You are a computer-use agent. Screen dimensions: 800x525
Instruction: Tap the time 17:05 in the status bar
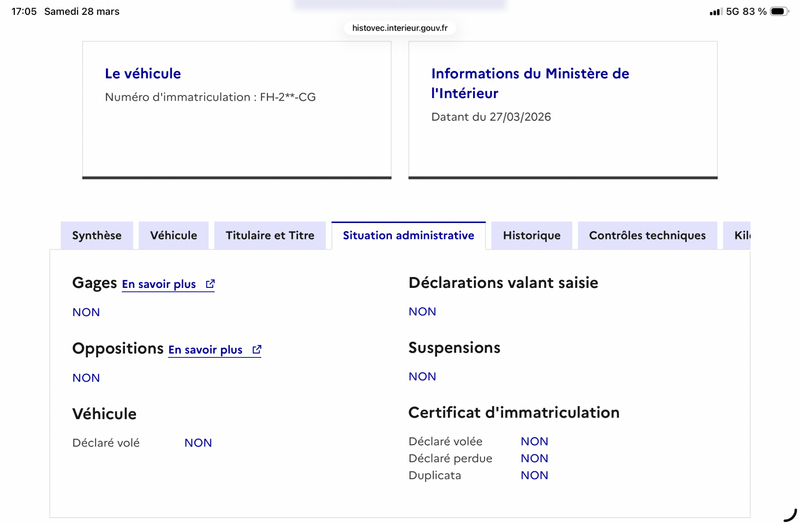(x=24, y=12)
